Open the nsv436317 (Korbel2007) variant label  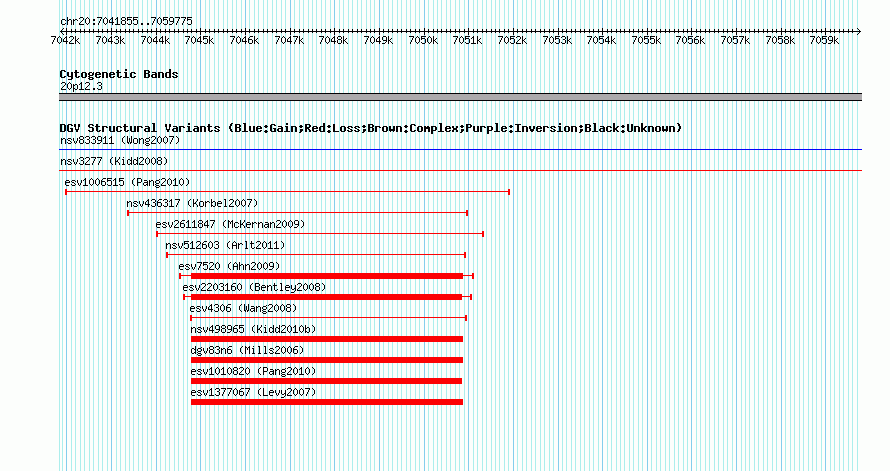coord(192,203)
